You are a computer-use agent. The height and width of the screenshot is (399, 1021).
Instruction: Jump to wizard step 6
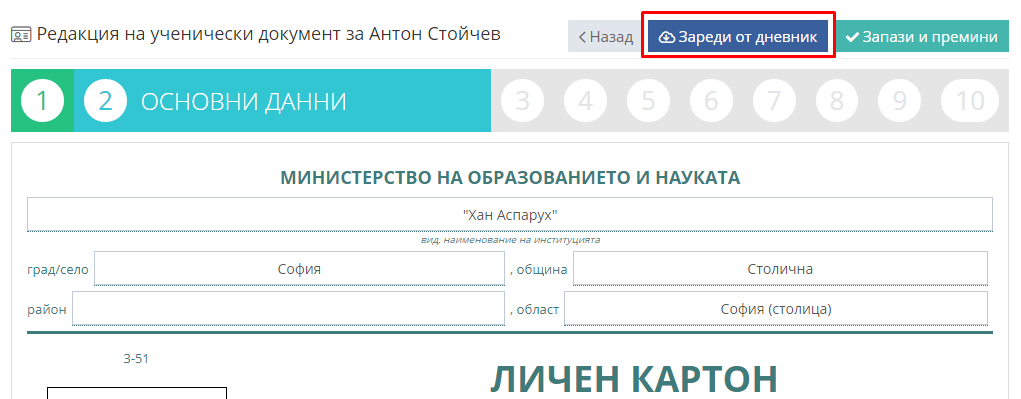pos(711,101)
